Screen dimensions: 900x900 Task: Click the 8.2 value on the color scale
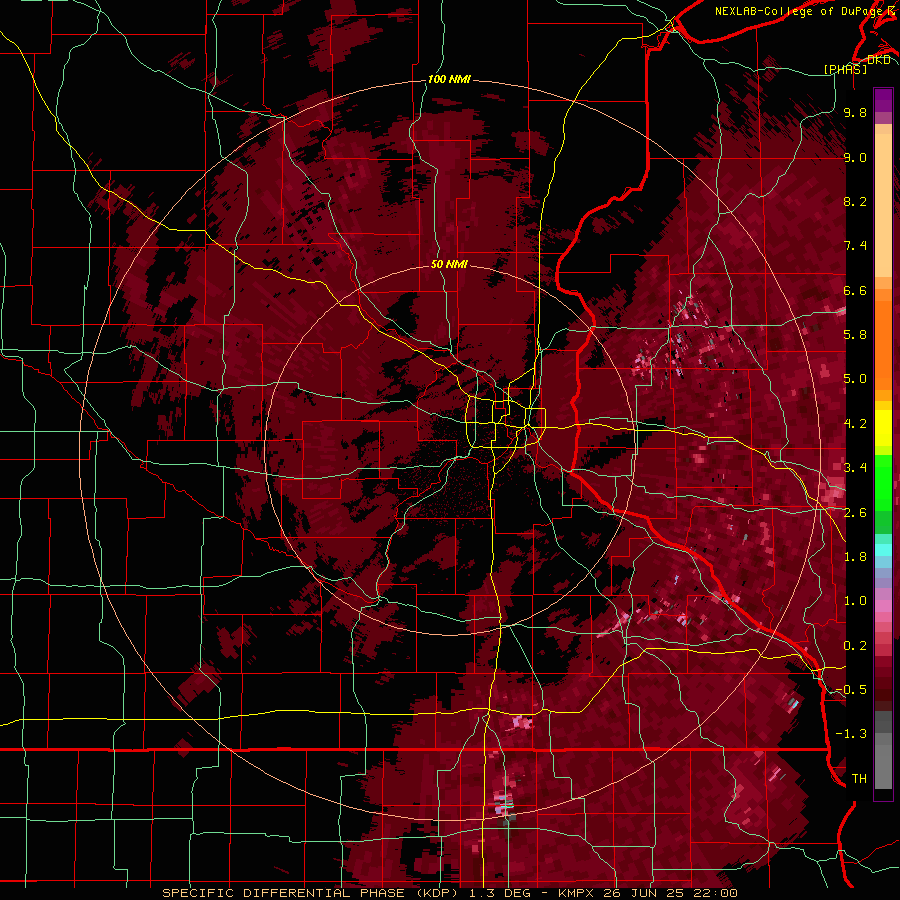click(x=855, y=201)
